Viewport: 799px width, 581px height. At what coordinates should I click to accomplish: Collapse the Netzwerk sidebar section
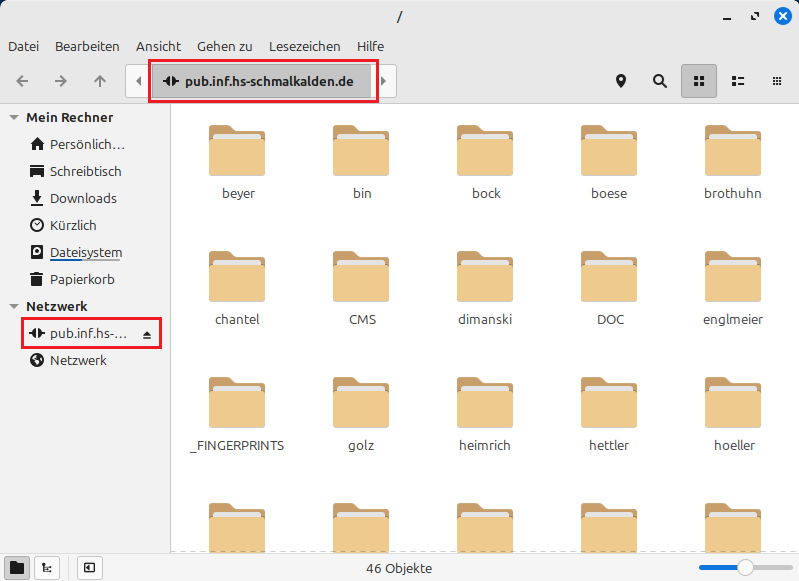pos(14,307)
